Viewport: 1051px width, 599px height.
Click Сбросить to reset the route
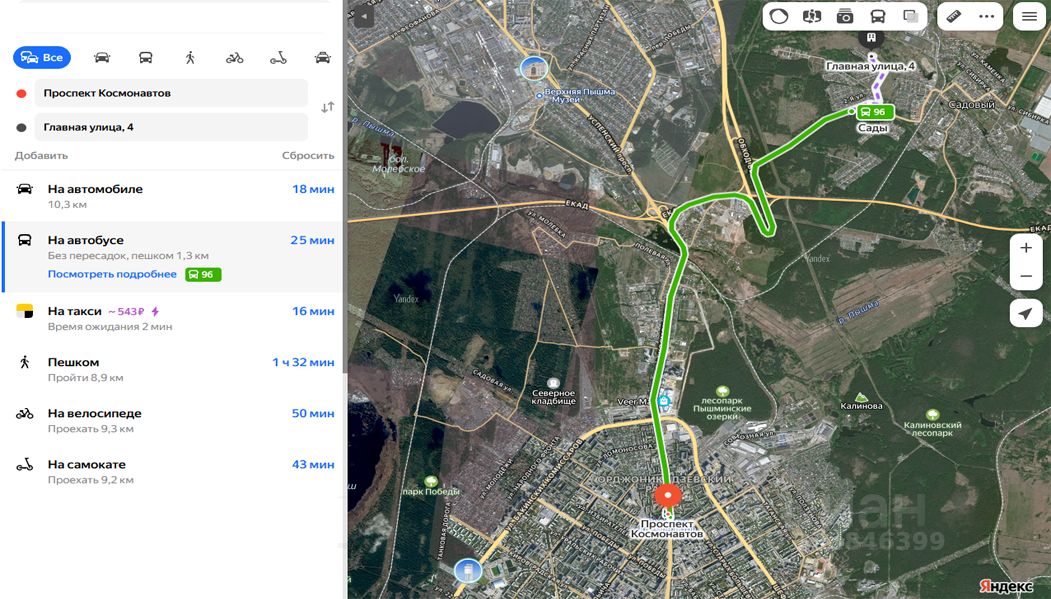coord(308,155)
